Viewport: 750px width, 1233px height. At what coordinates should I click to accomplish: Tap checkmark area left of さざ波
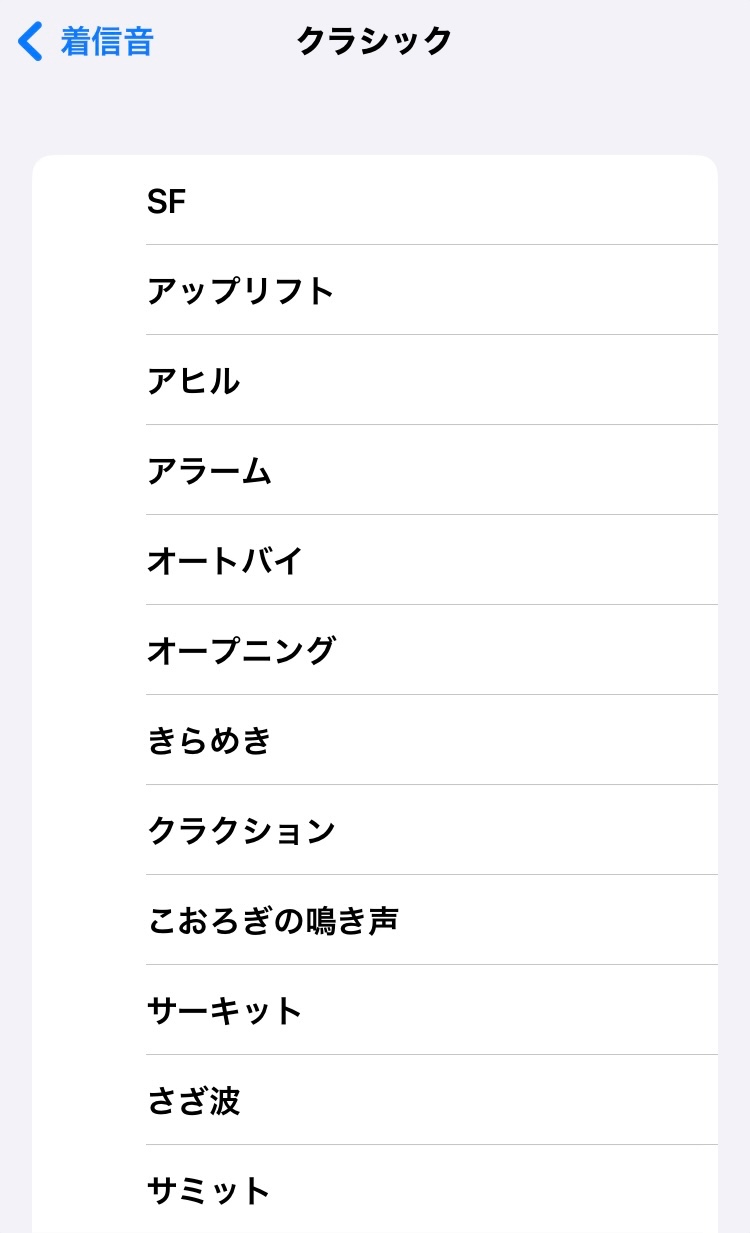pyautogui.click(x=90, y=1101)
